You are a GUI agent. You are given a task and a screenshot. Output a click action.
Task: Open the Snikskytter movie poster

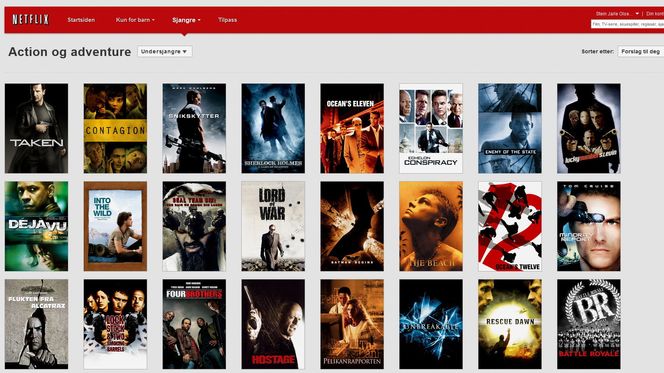194,128
